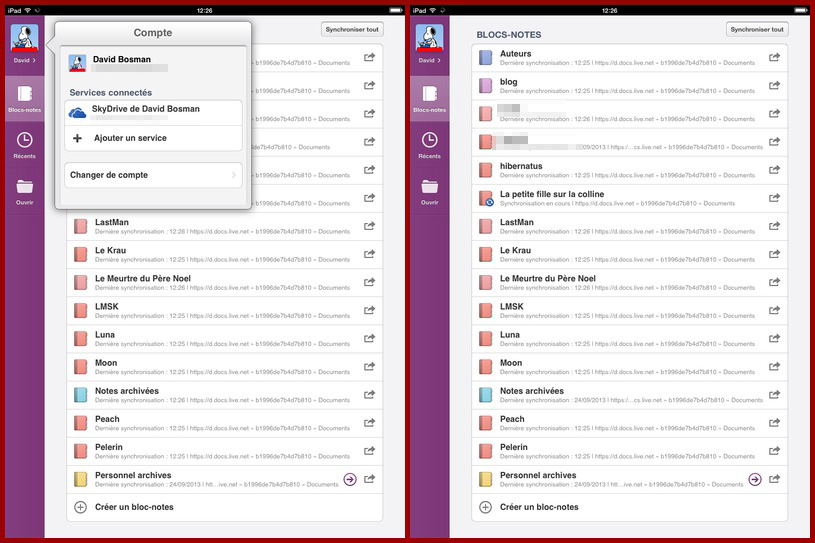Open Récents tab in left screen sidebar
The width and height of the screenshot is (815, 543).
point(24,145)
